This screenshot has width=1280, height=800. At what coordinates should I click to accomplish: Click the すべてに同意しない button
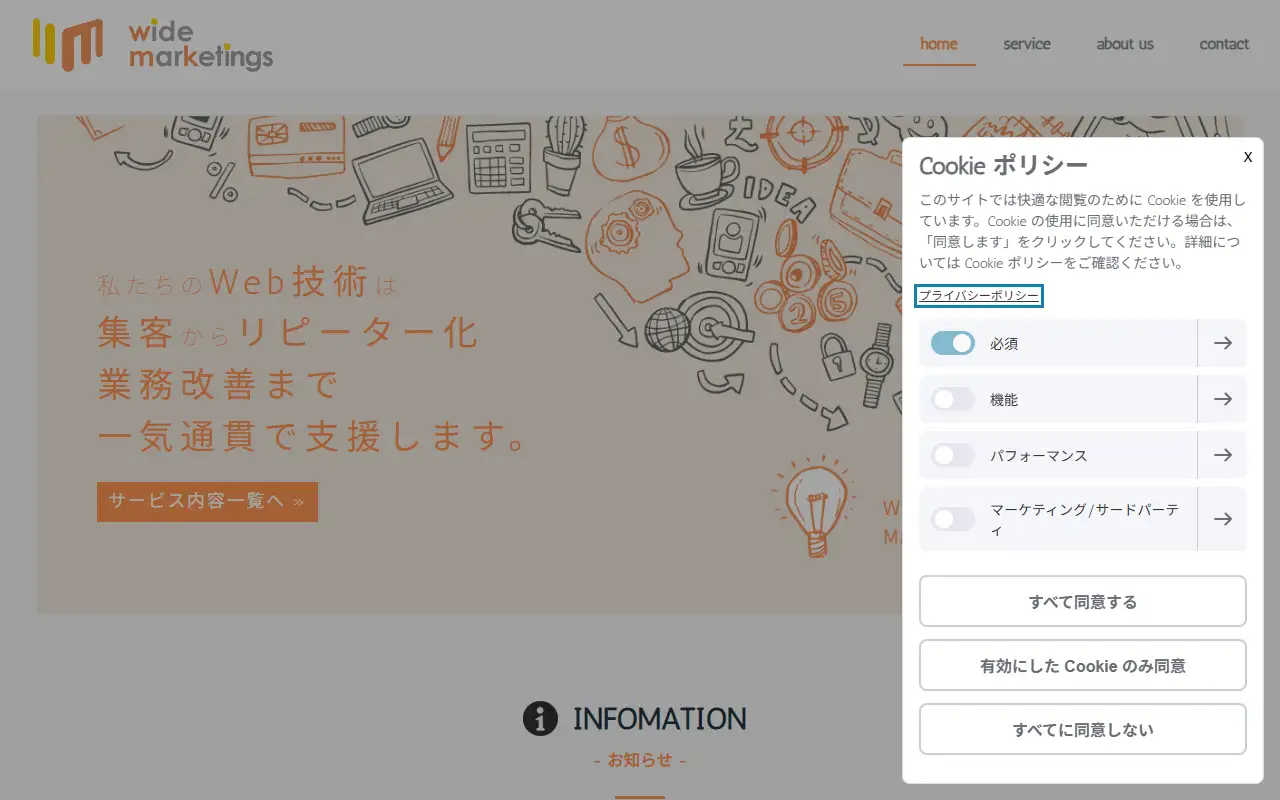pos(1083,729)
